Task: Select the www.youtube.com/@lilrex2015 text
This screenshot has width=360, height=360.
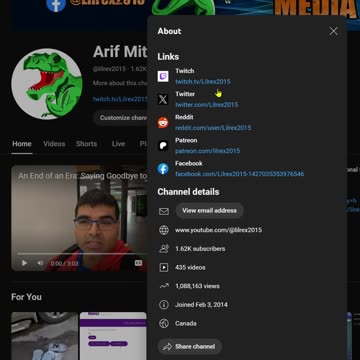Action: 218,230
